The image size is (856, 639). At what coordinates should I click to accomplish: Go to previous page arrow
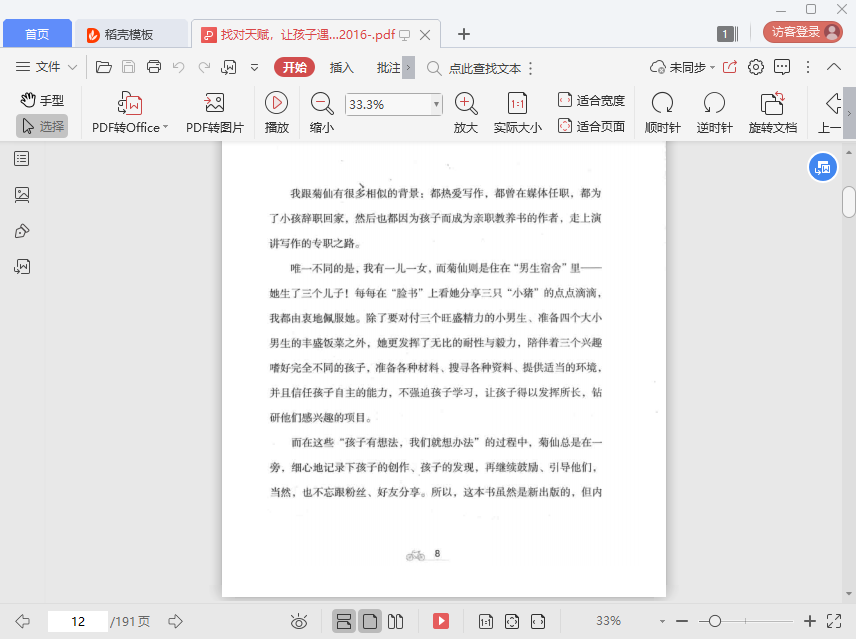22,621
